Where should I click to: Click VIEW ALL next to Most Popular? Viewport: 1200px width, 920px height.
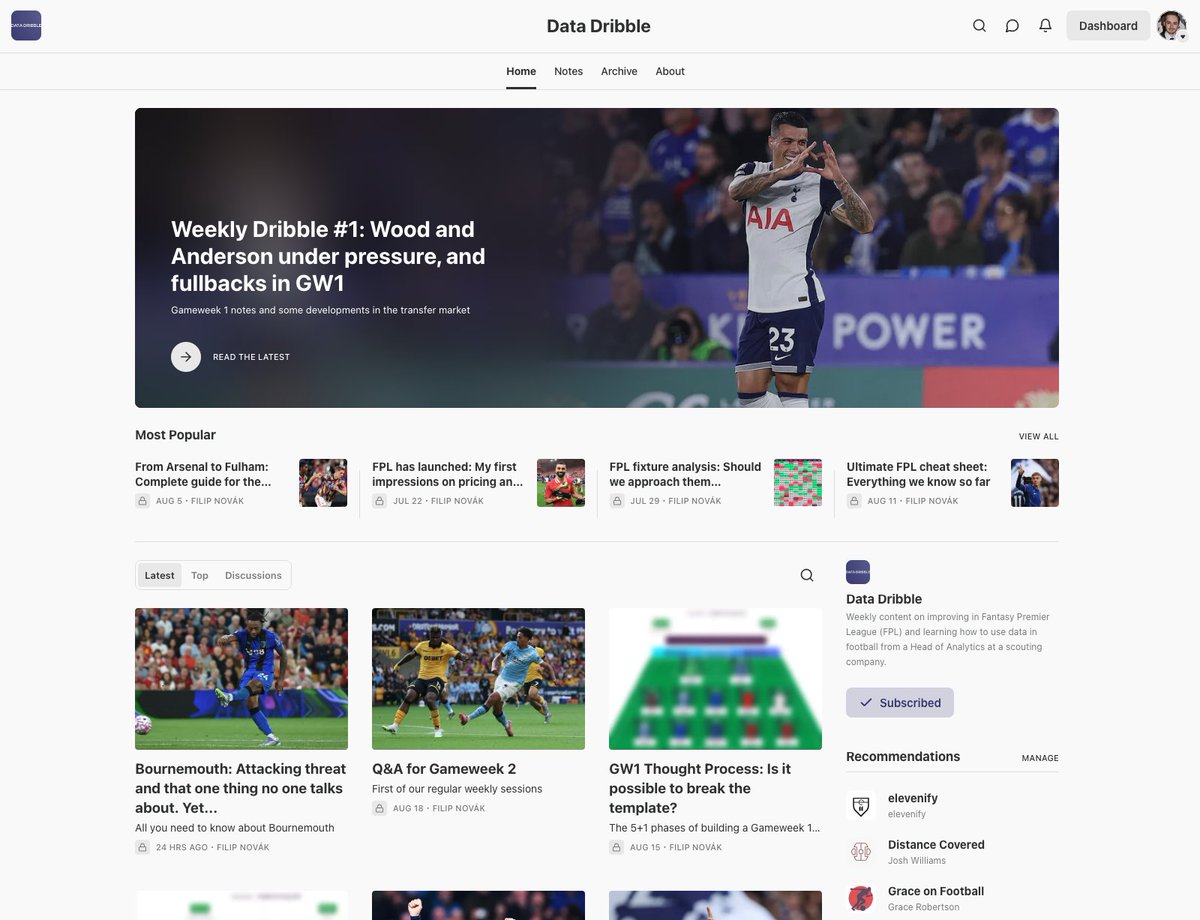[x=1038, y=437]
